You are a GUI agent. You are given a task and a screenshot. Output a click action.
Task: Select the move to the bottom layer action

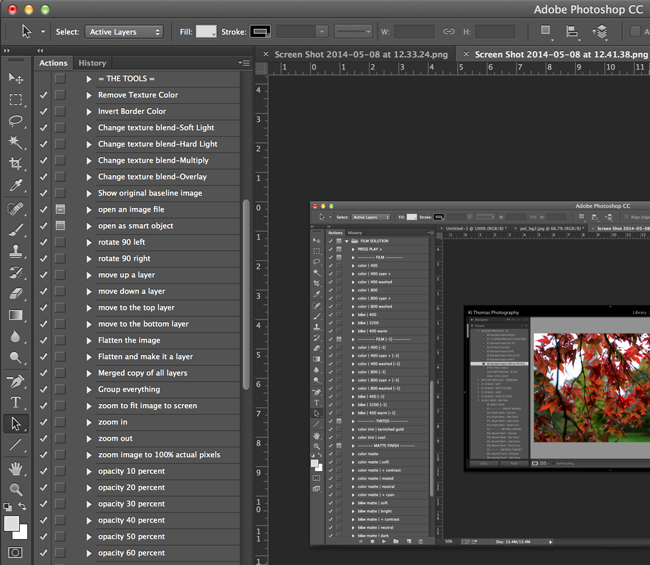(x=143, y=324)
